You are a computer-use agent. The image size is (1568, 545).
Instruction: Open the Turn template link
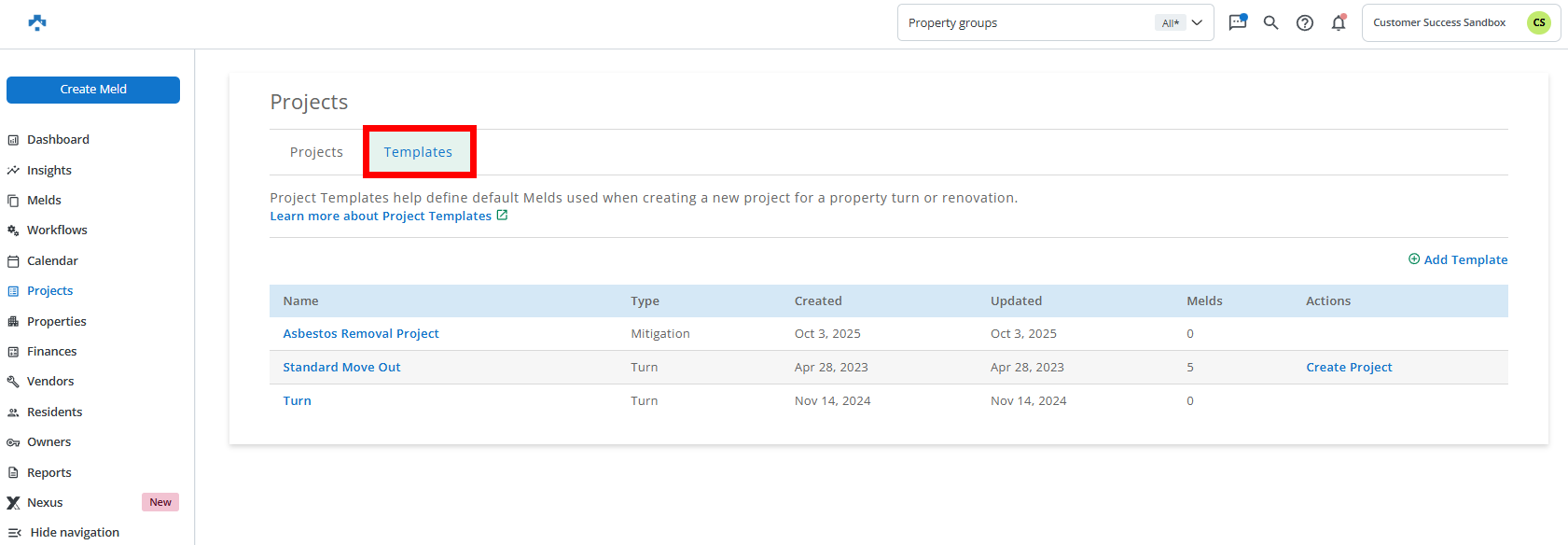point(298,401)
